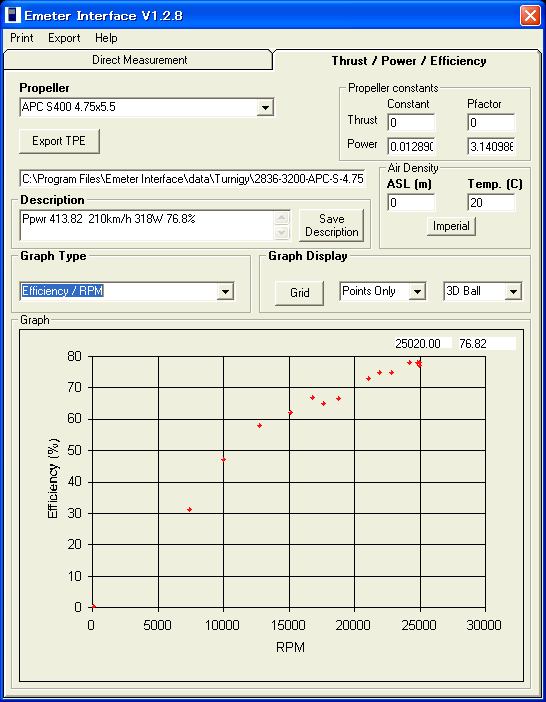Switch to the Direct Measurement tab

click(x=139, y=60)
